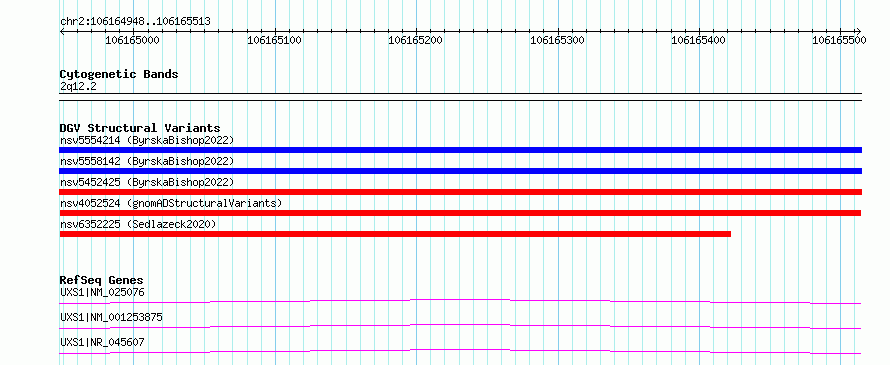Select label nsv5558142 (ByrskaBishop2022)
The height and width of the screenshot is (365, 890).
pos(147,161)
